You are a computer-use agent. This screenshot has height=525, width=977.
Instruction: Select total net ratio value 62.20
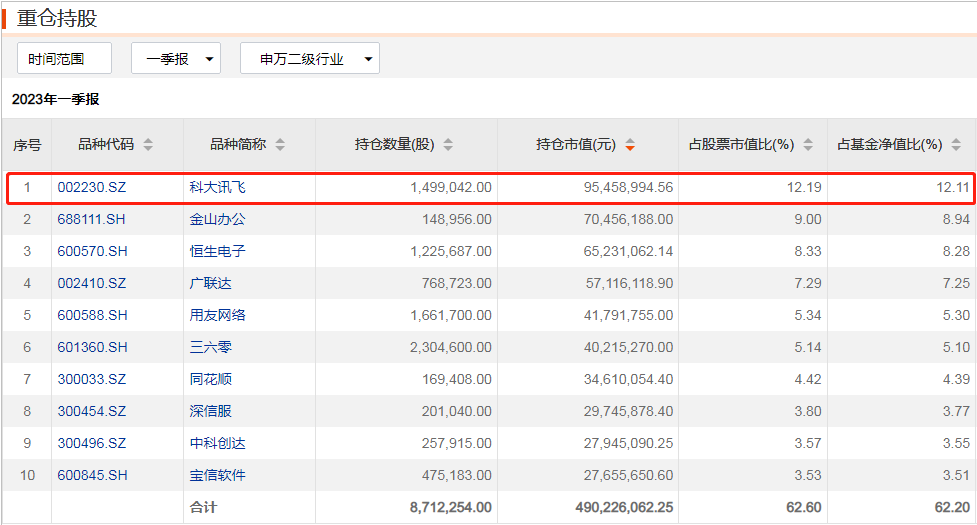coord(952,508)
